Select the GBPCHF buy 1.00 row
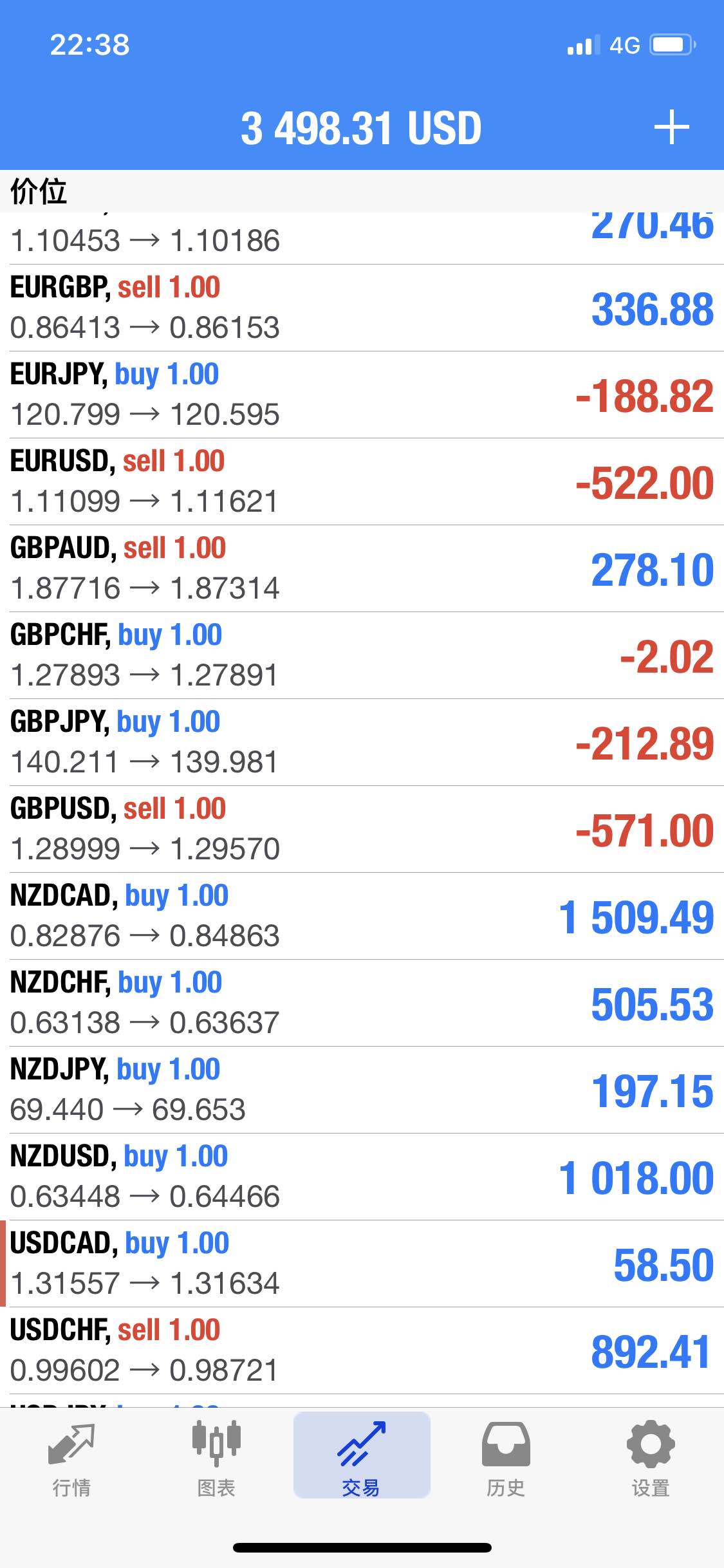This screenshot has height=1568, width=724. (362, 655)
